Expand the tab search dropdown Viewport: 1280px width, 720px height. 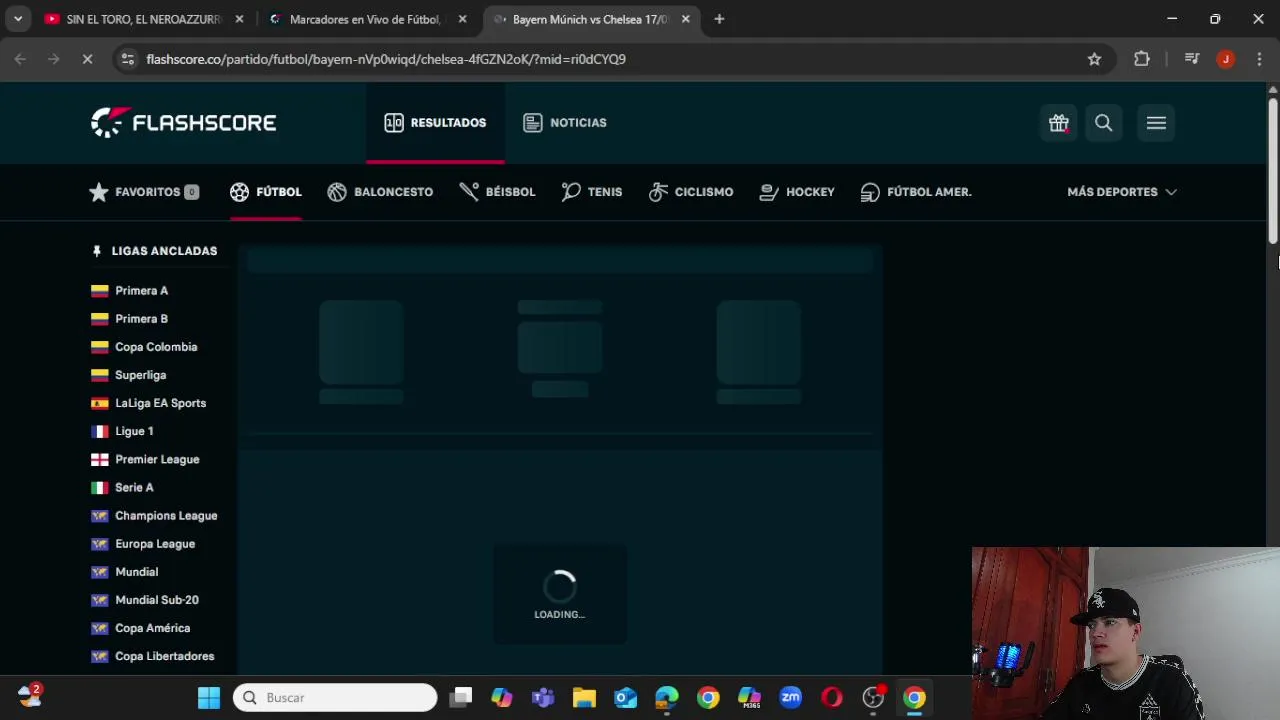click(x=18, y=19)
